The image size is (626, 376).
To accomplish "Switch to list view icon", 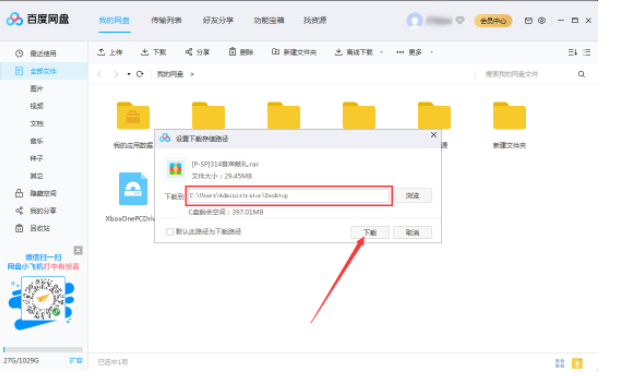I will coord(586,52).
